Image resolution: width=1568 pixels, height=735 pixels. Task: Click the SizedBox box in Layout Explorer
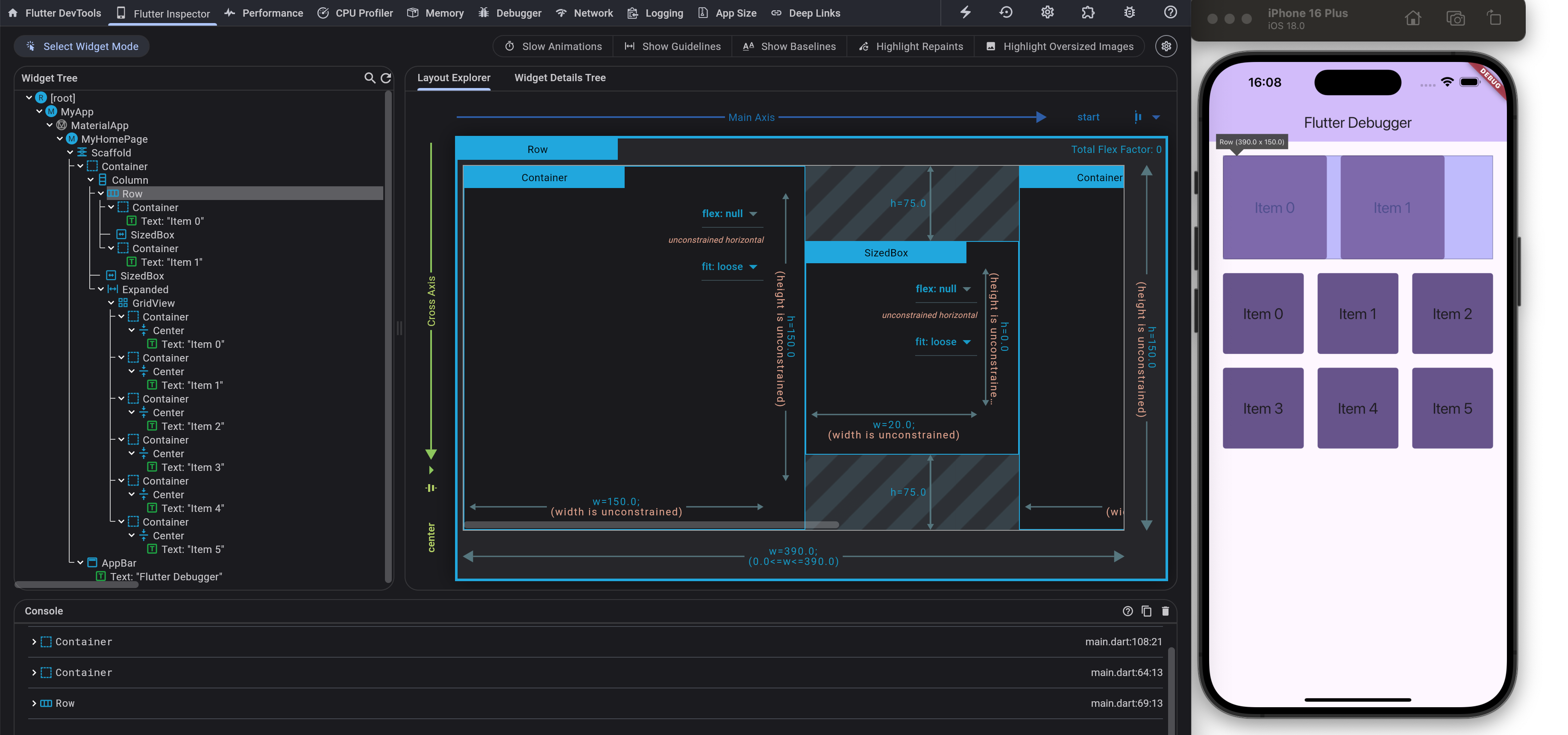click(x=911, y=348)
